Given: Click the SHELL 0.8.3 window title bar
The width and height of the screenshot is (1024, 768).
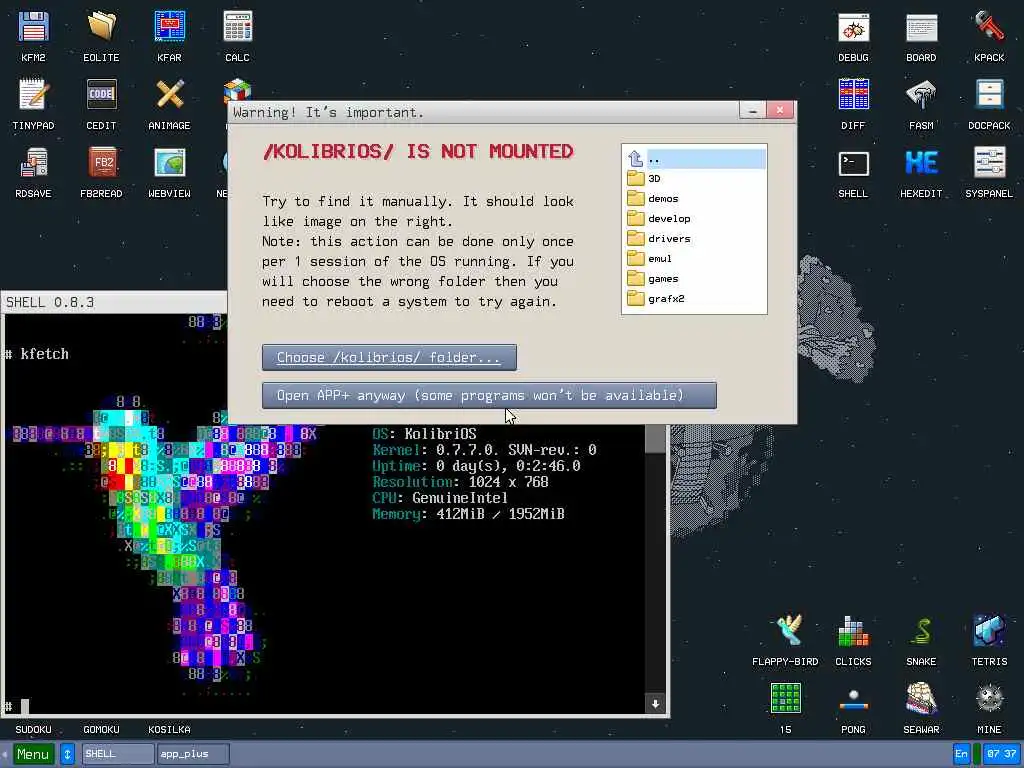Looking at the screenshot, I should click(114, 302).
